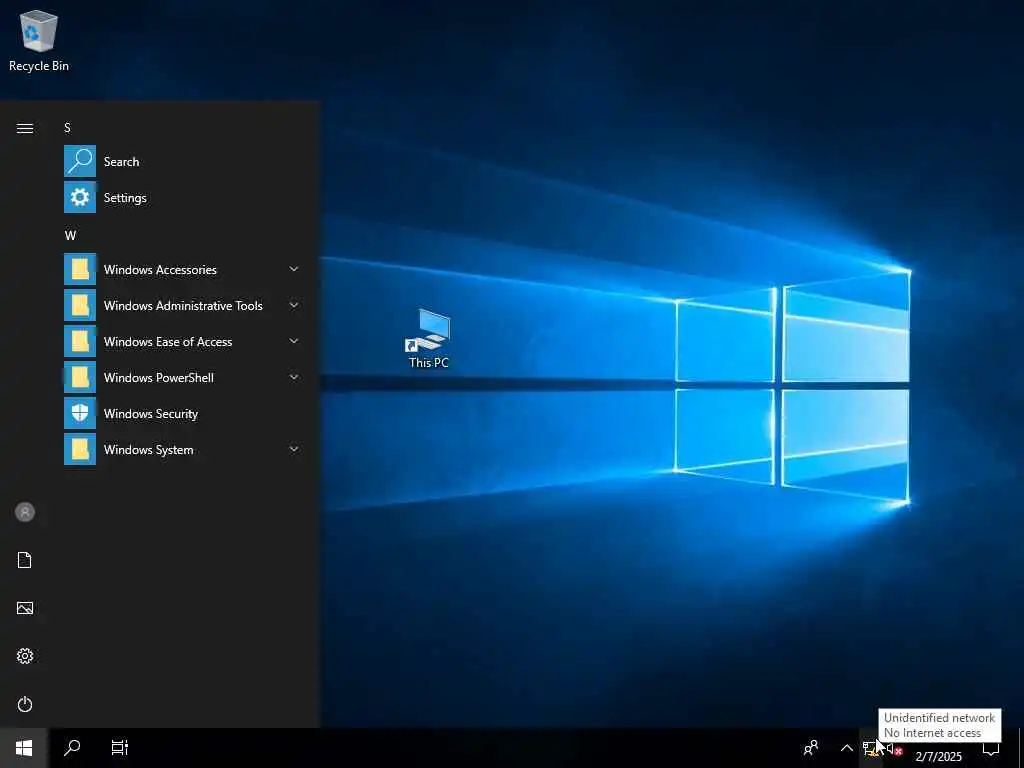This screenshot has height=768, width=1024.
Task: Open the 2/7/2025 date on taskbar
Action: click(938, 756)
